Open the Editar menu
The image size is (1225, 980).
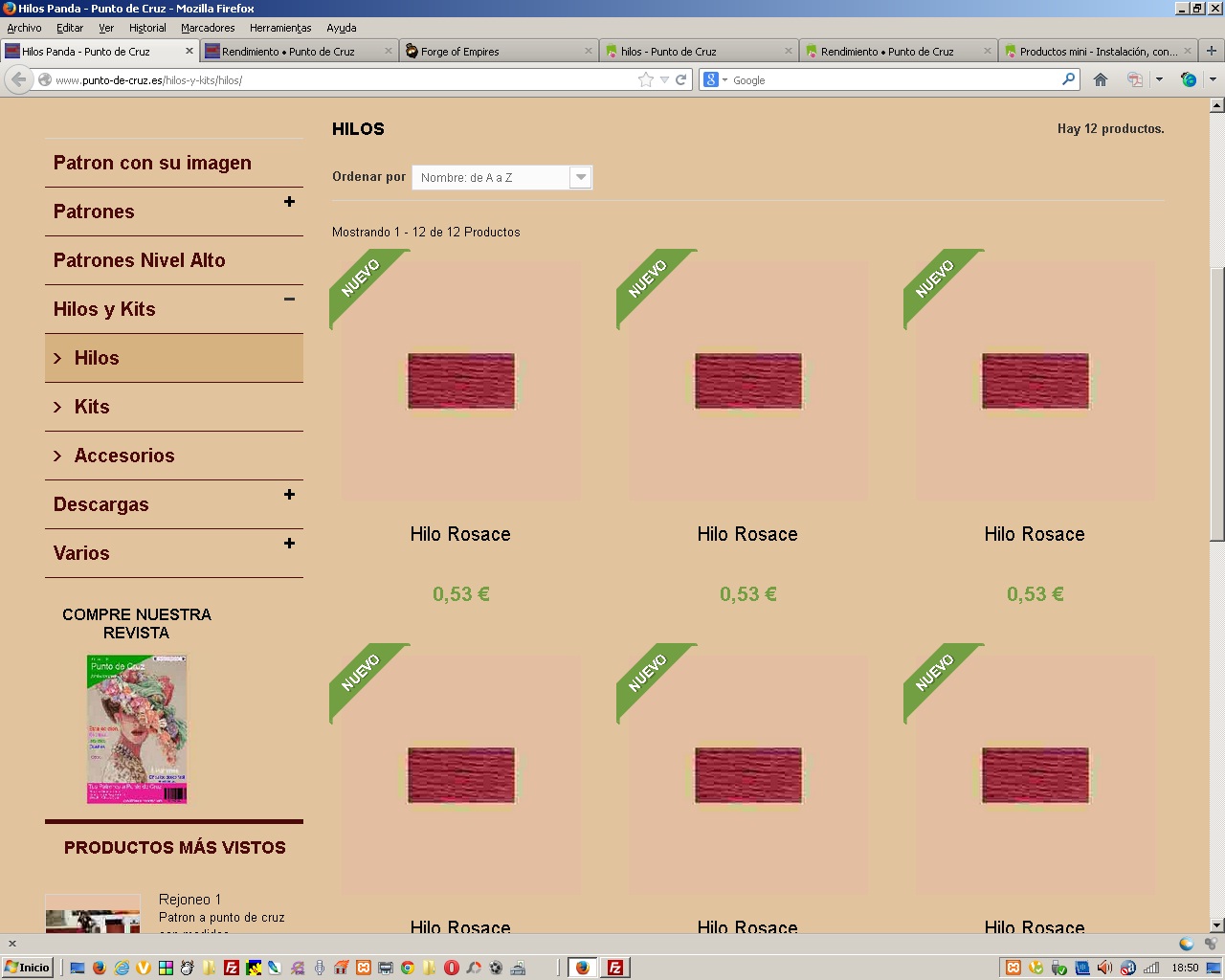70,28
